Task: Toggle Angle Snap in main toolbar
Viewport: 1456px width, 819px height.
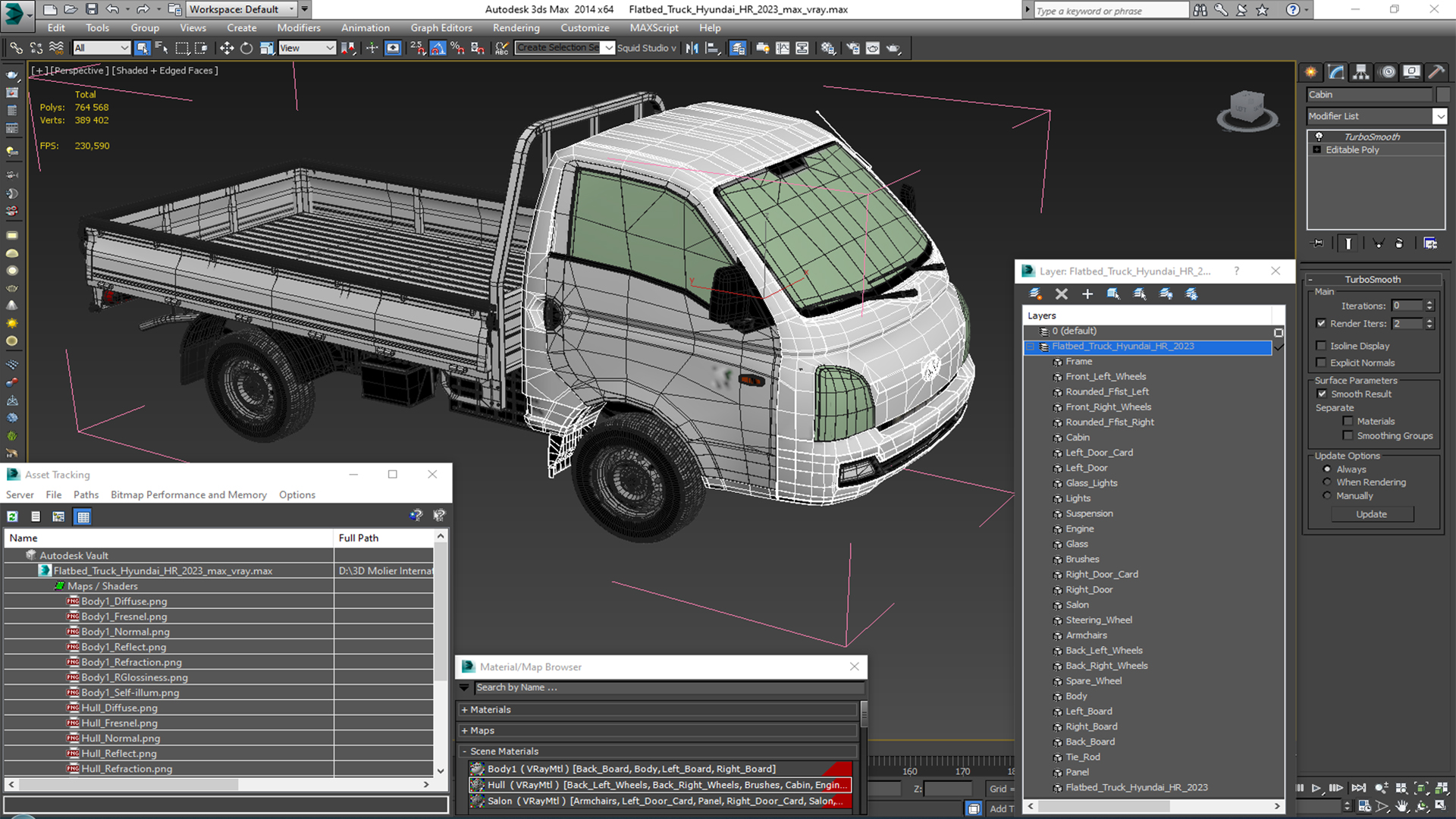Action: point(438,48)
